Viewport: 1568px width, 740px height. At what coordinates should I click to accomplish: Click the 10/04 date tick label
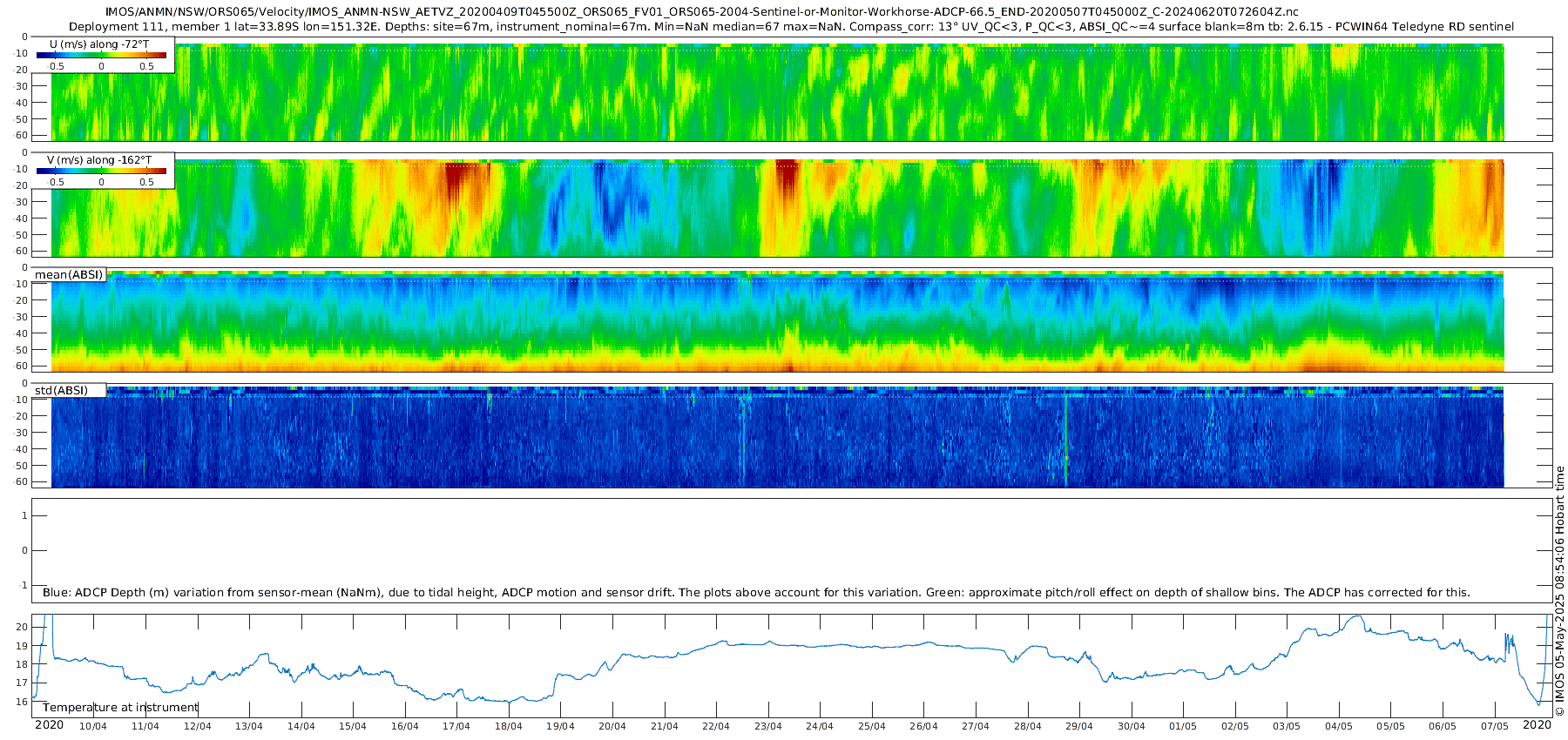tap(93, 726)
